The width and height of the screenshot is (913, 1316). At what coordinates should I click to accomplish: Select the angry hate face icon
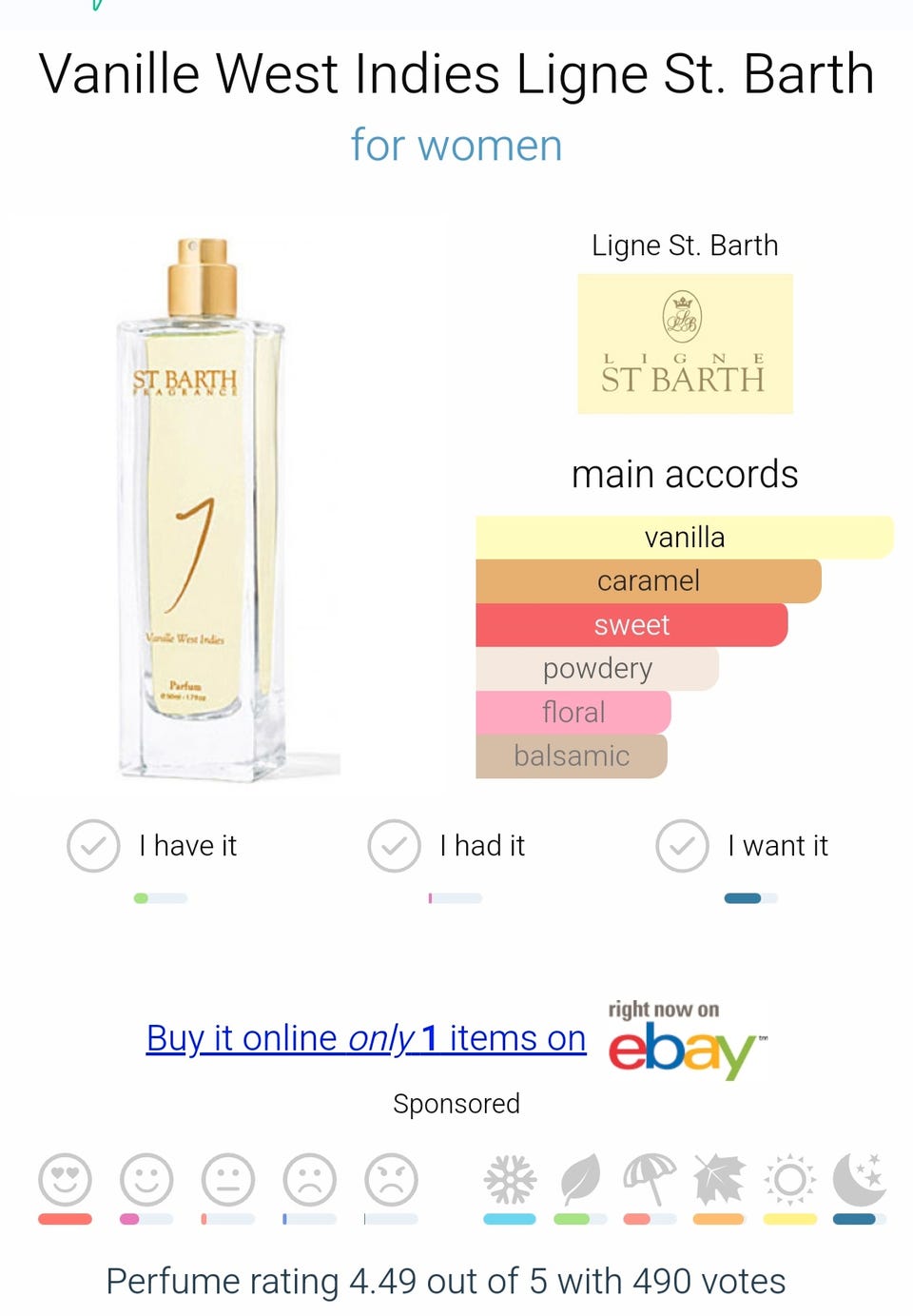click(392, 1180)
